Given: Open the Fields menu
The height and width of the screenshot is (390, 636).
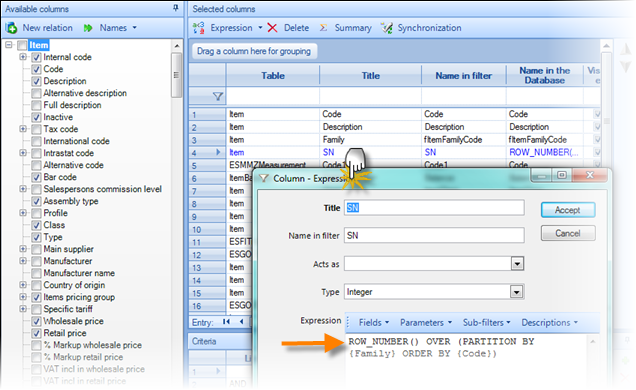Looking at the screenshot, I should tap(374, 323).
